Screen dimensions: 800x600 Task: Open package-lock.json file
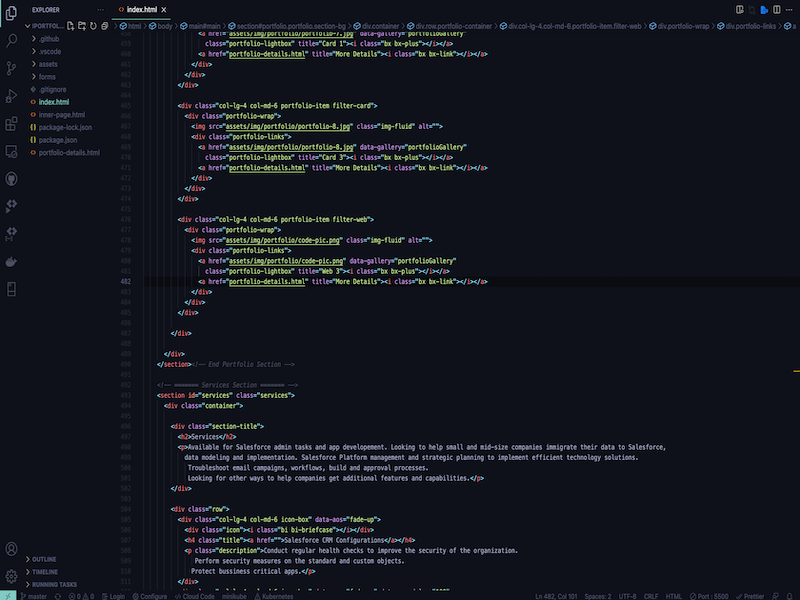(66, 128)
